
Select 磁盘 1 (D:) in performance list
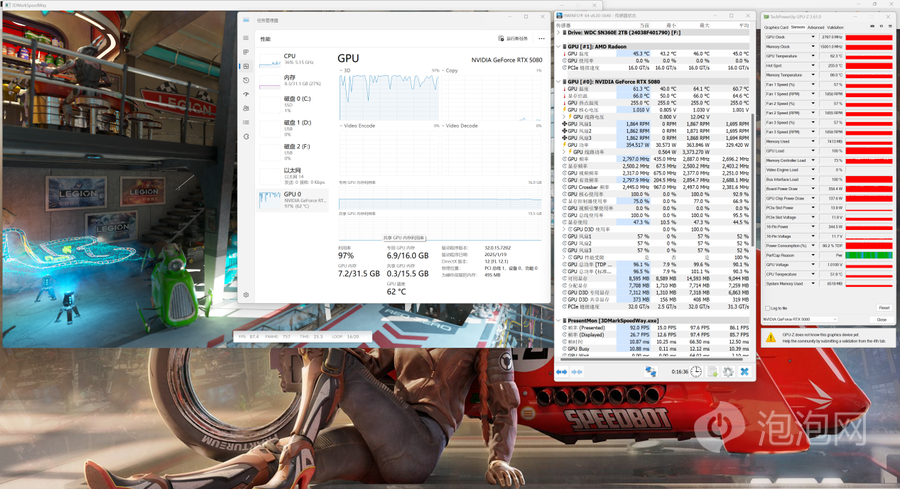[x=293, y=128]
